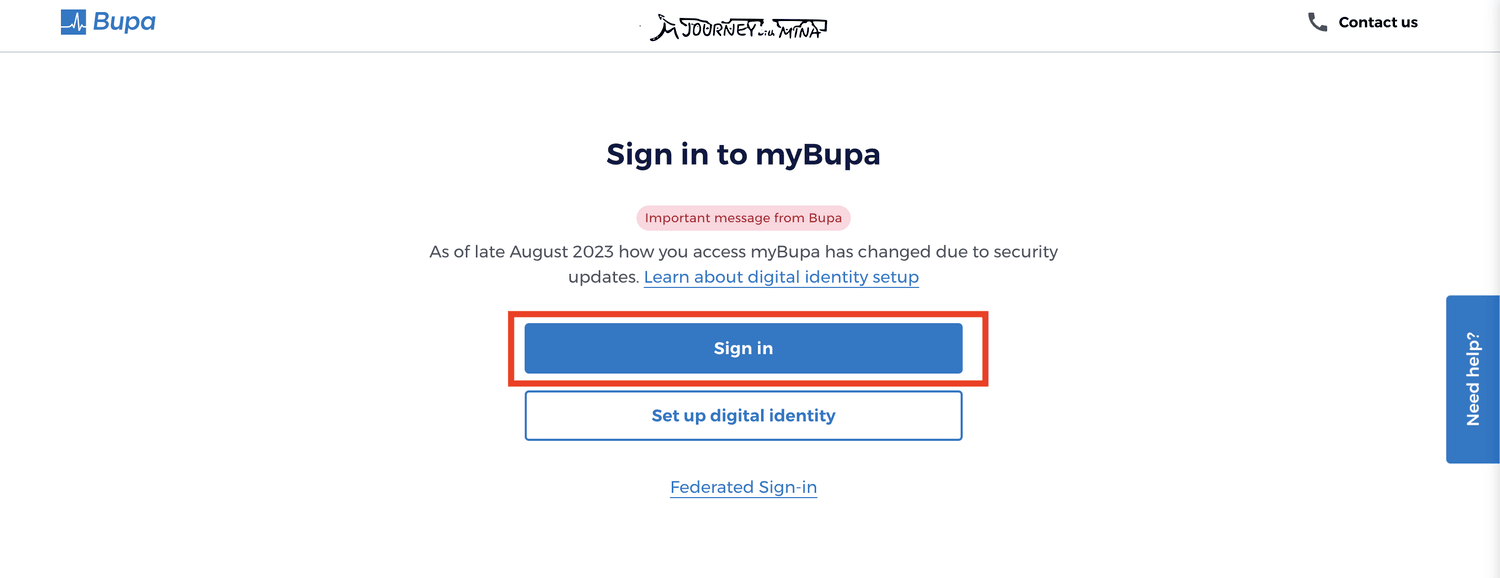This screenshot has width=1500, height=578.
Task: Open the Federated Sign-in link
Action: point(743,487)
